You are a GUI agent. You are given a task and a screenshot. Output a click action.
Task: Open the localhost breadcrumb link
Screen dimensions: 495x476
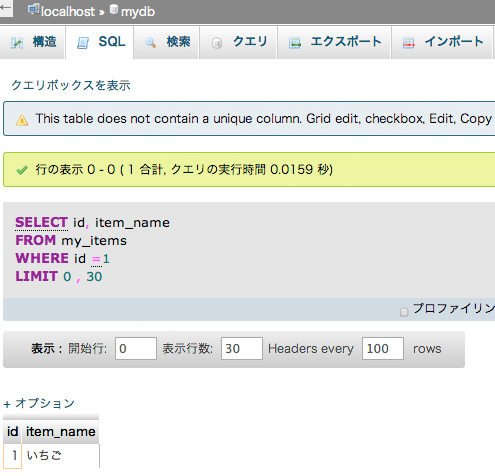tap(68, 12)
